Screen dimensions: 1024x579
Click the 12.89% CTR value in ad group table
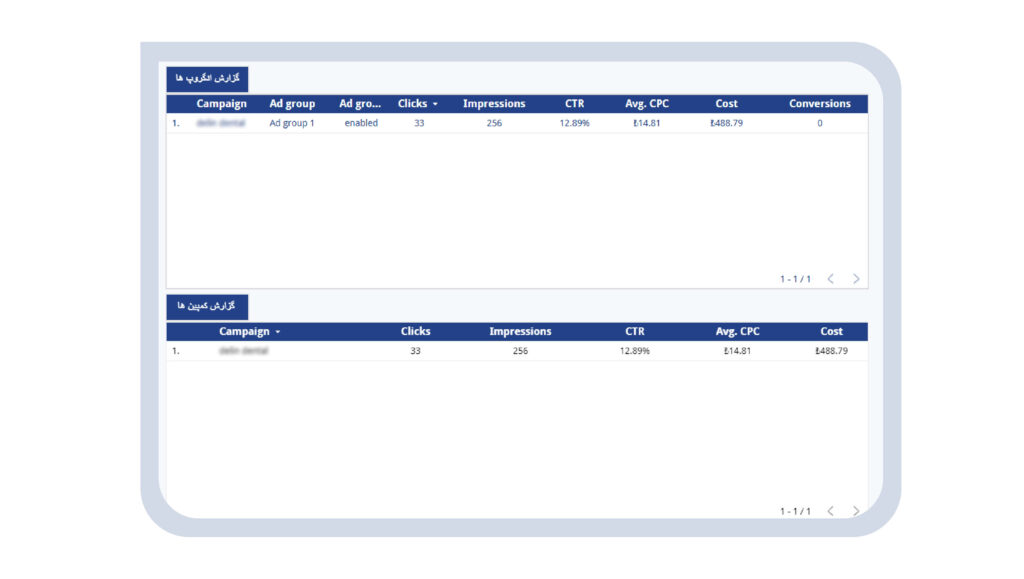tap(575, 123)
